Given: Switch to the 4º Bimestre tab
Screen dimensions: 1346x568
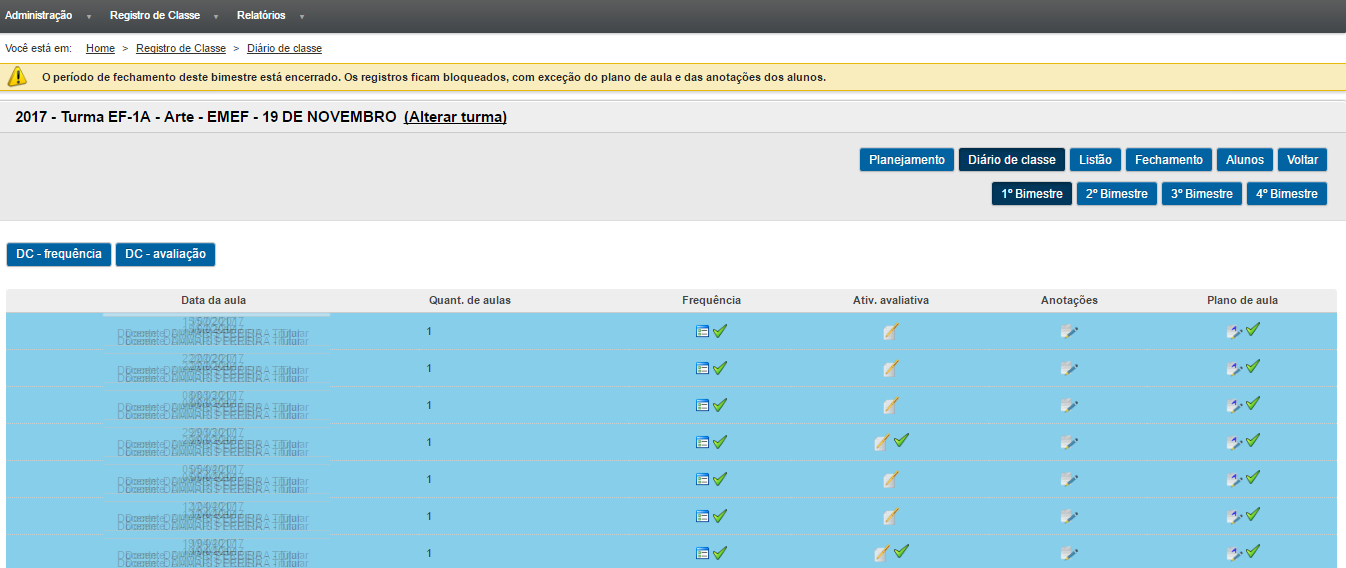Looking at the screenshot, I should [1286, 194].
